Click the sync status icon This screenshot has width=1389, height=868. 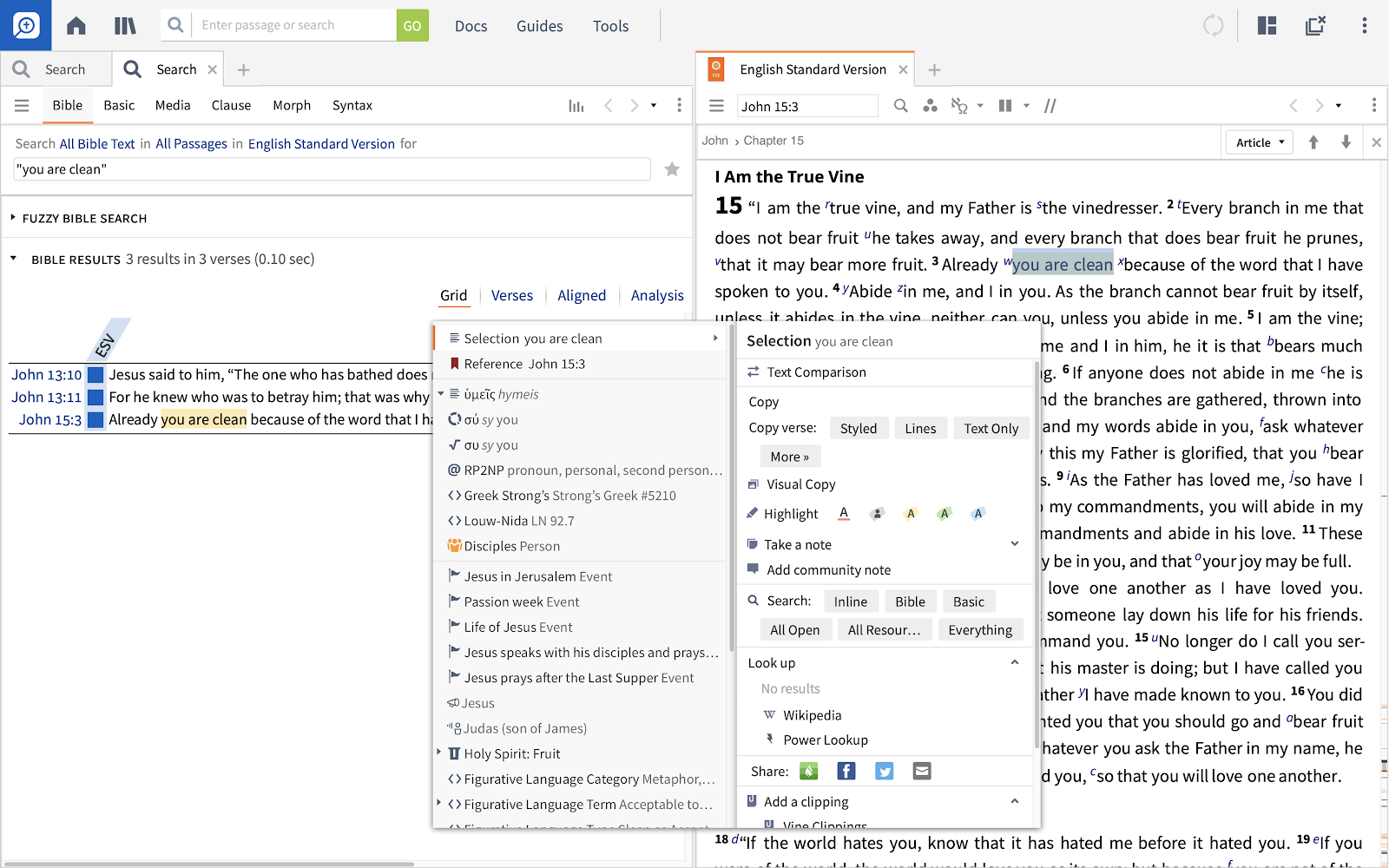click(1213, 26)
